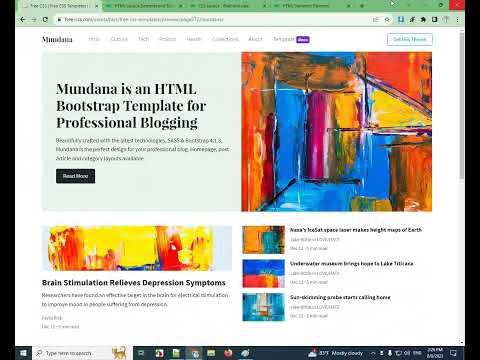Open the extensions puzzle-piece icon
The image size is (480, 360).
(423, 20)
